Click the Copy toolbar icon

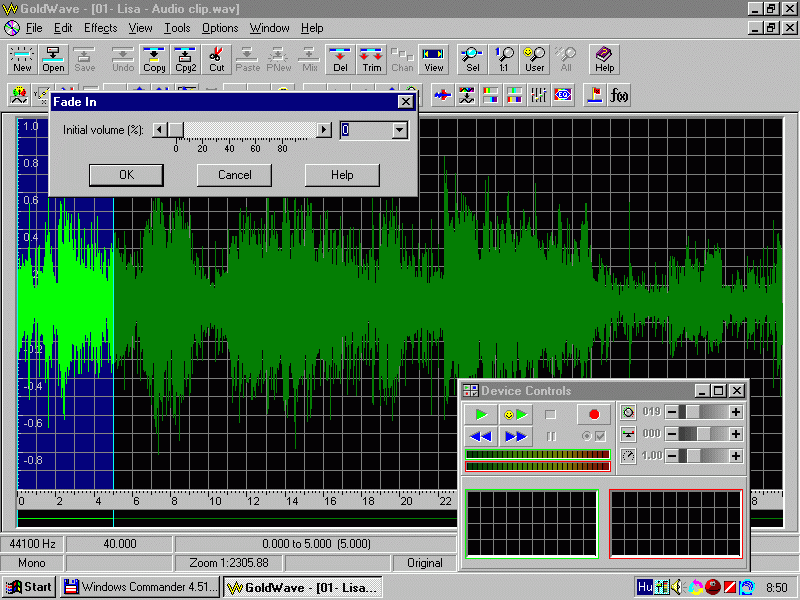154,59
